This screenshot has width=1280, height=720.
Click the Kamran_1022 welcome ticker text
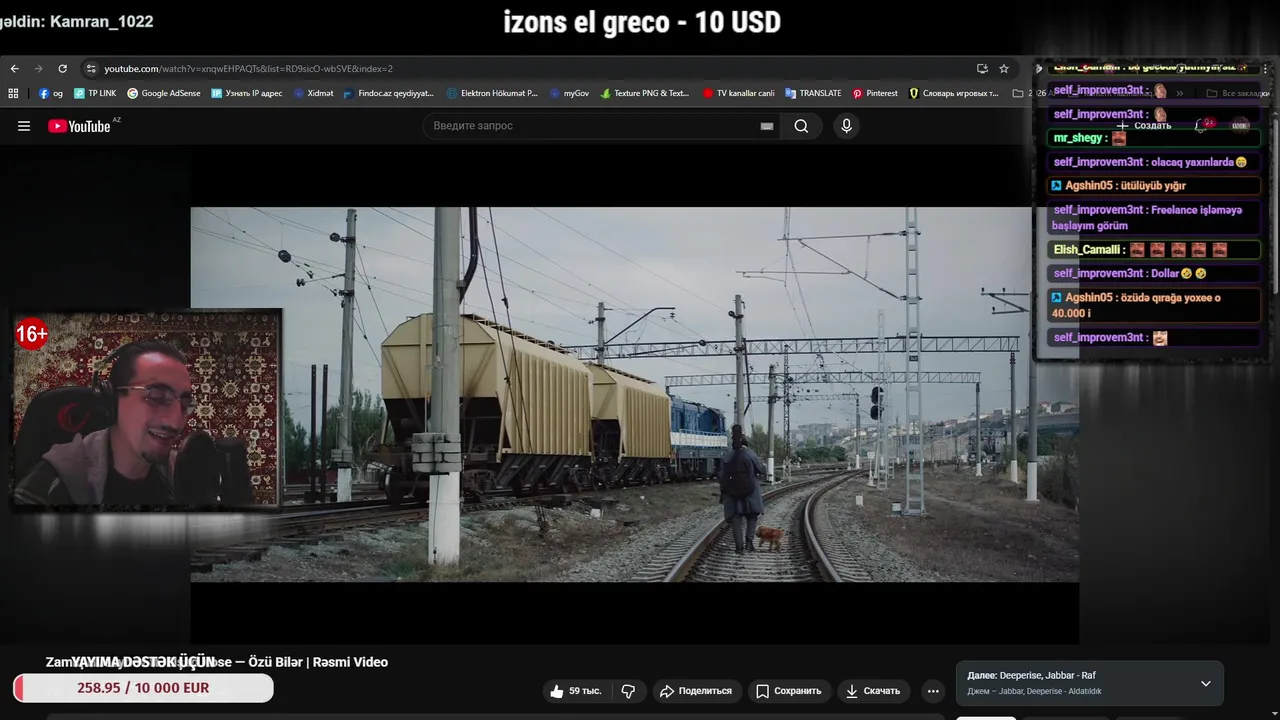pyautogui.click(x=77, y=20)
